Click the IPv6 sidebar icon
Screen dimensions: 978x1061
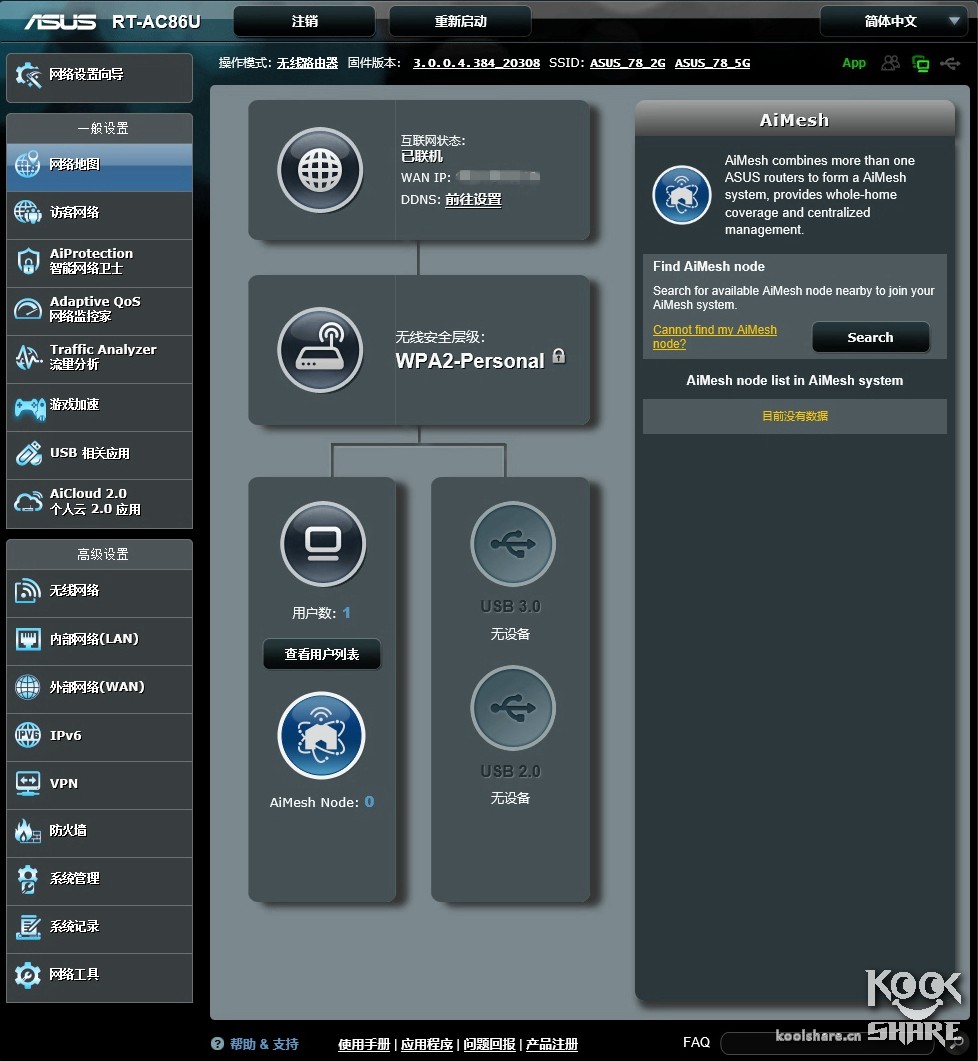click(x=28, y=735)
